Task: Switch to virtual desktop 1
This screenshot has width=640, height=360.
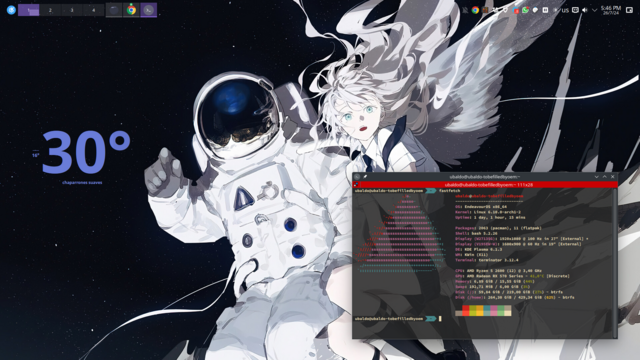Action: 29,10
